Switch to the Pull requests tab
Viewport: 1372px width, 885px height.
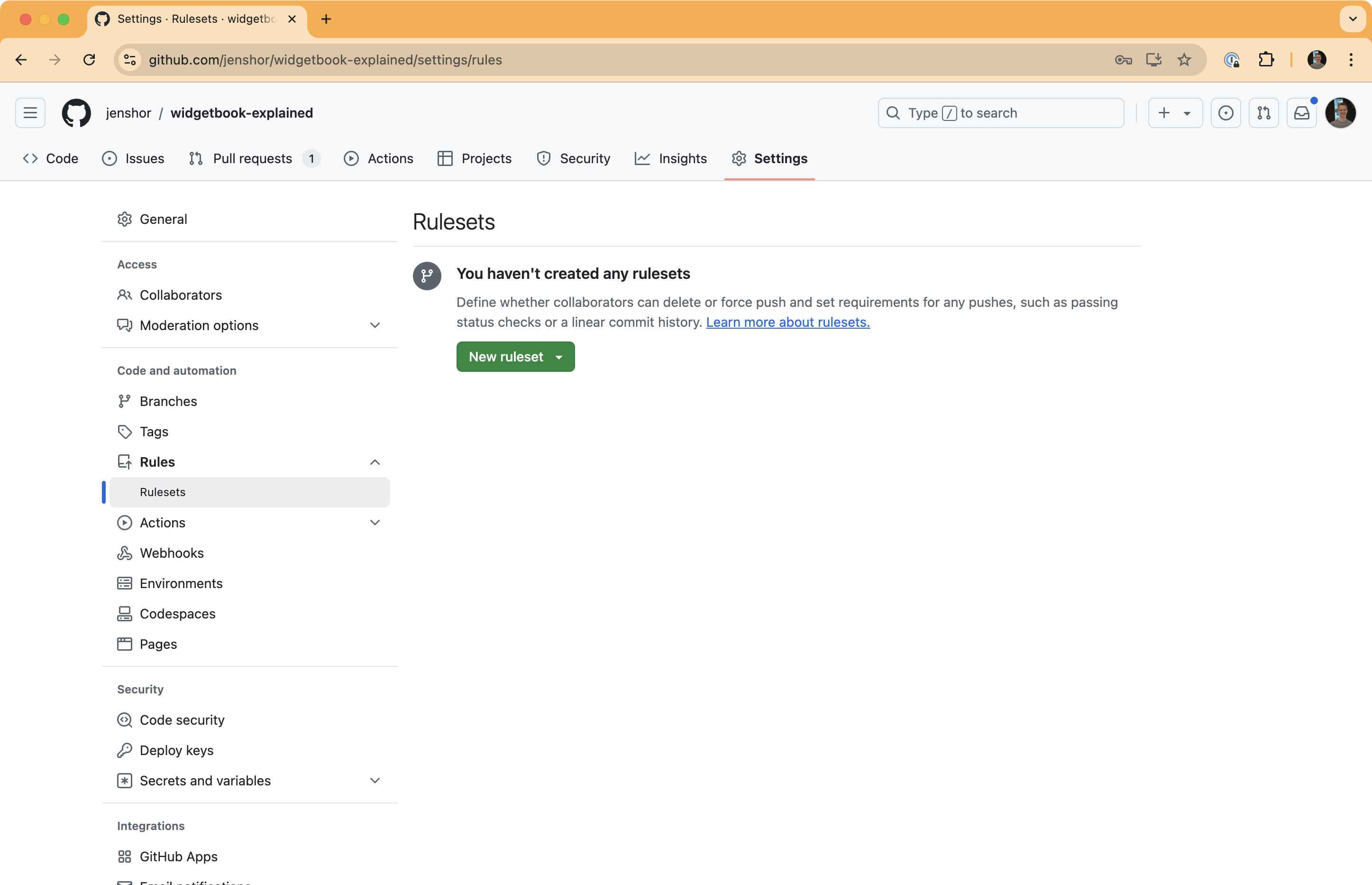coord(253,158)
